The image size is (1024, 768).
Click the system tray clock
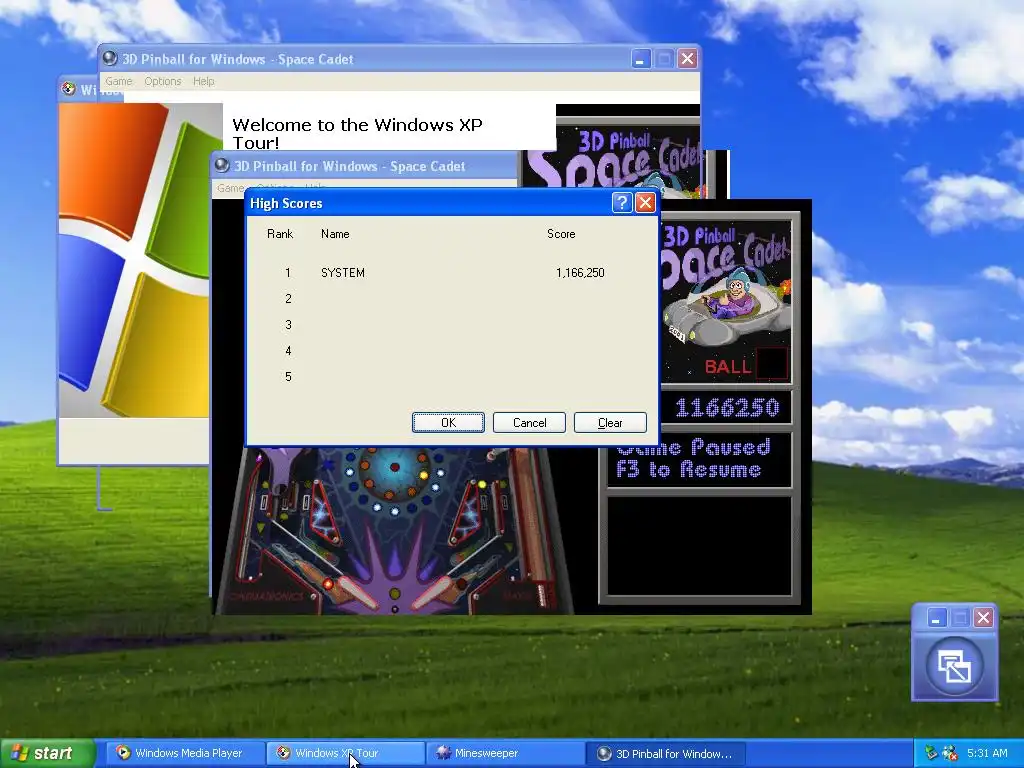coord(987,753)
